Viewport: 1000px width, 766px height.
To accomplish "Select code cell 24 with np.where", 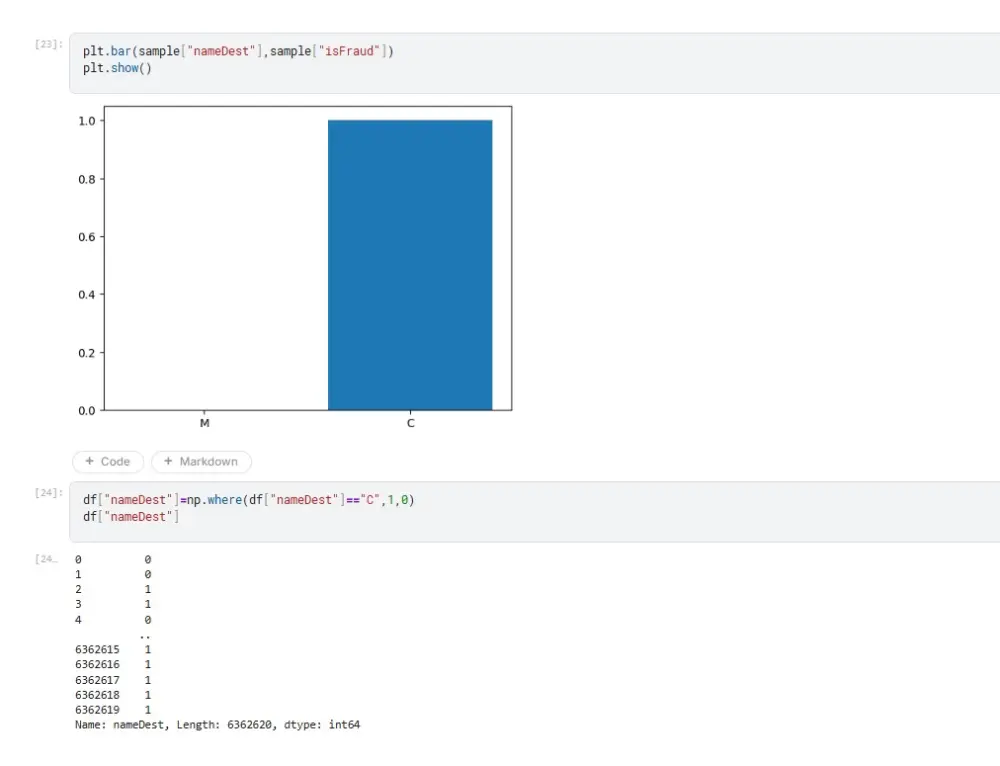I will (534, 512).
